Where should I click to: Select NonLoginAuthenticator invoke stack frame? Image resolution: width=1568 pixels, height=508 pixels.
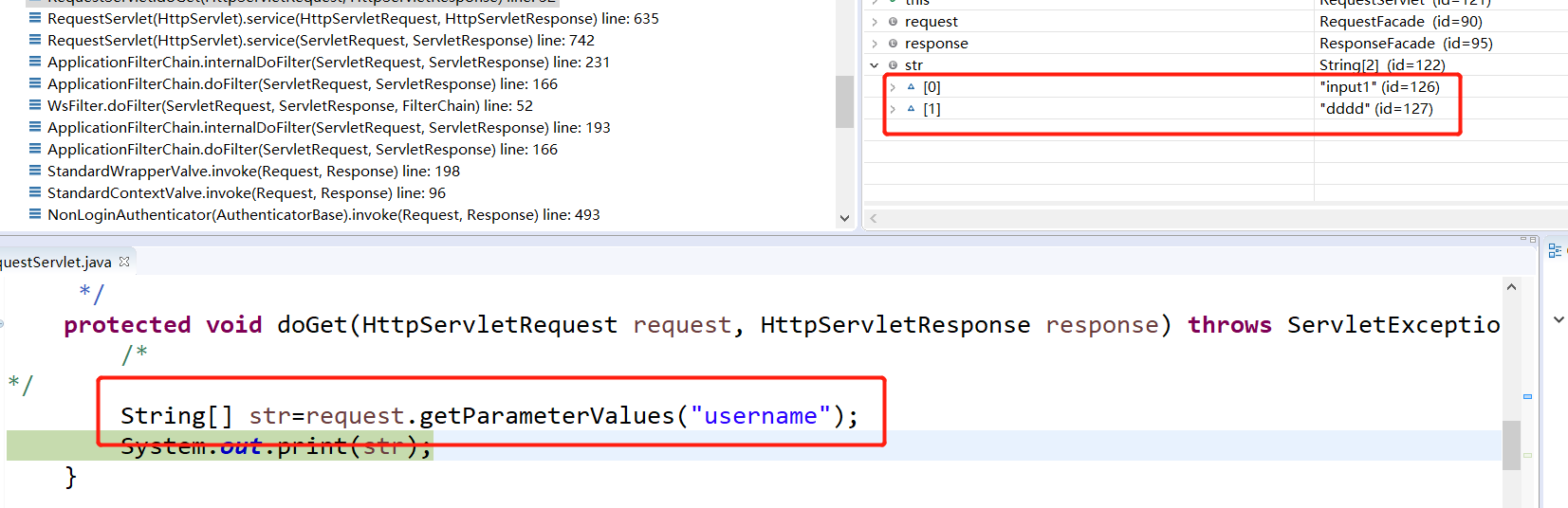pyautogui.click(x=323, y=214)
